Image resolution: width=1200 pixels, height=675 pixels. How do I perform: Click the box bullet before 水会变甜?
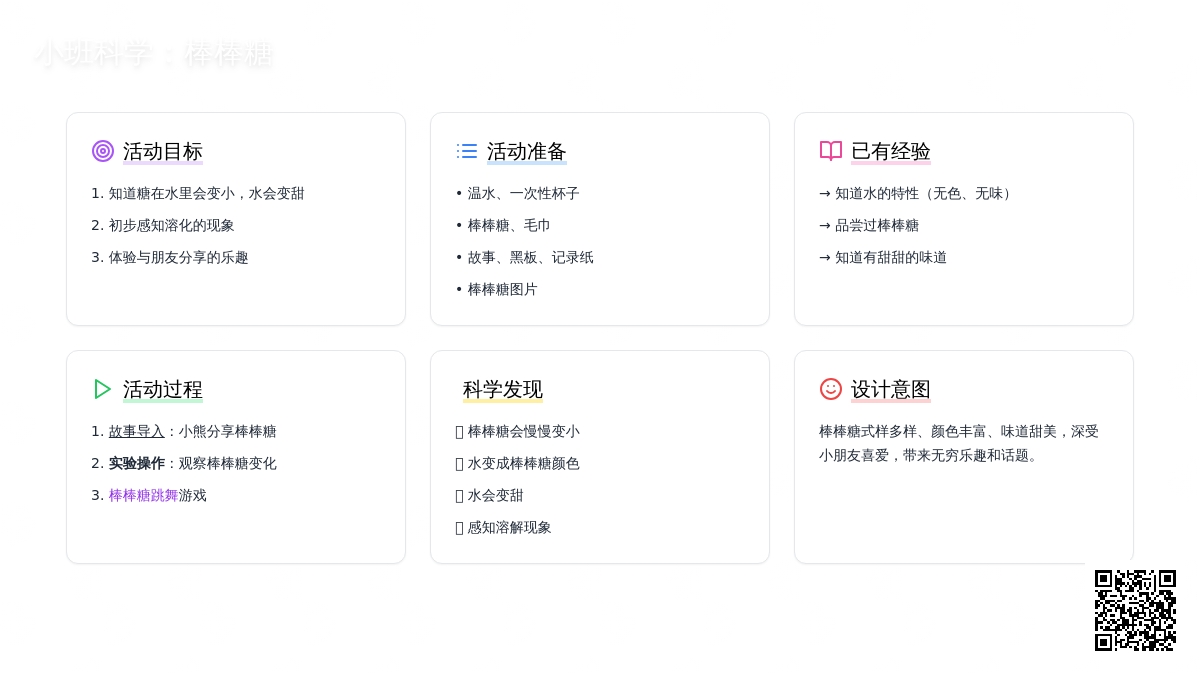(460, 496)
